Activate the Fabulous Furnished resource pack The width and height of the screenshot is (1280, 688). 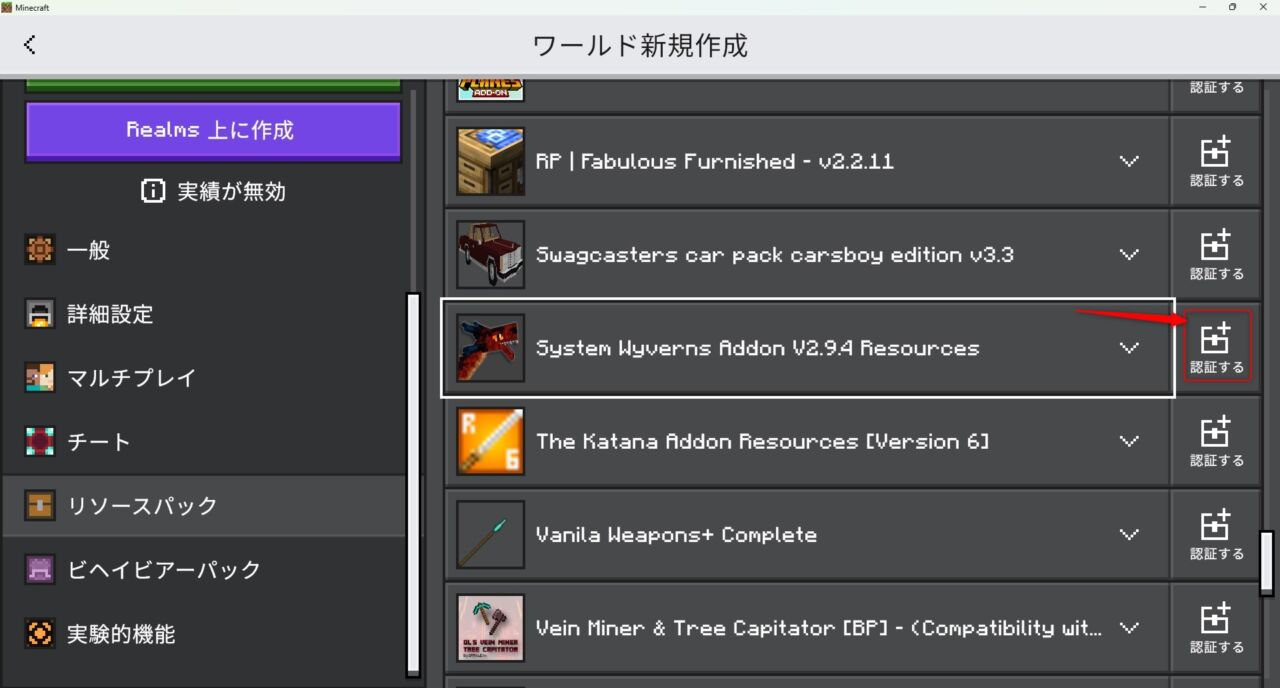[x=1216, y=160]
